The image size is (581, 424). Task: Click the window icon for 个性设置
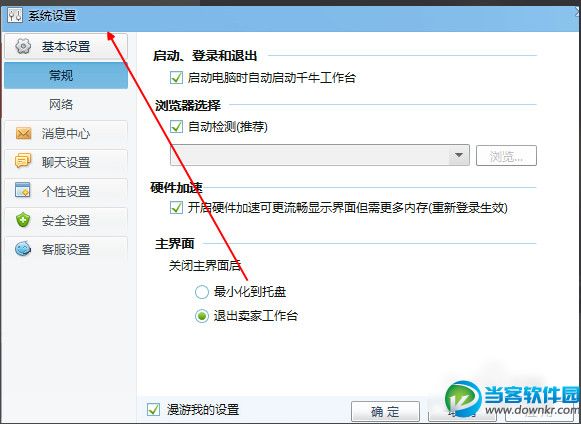[23, 190]
